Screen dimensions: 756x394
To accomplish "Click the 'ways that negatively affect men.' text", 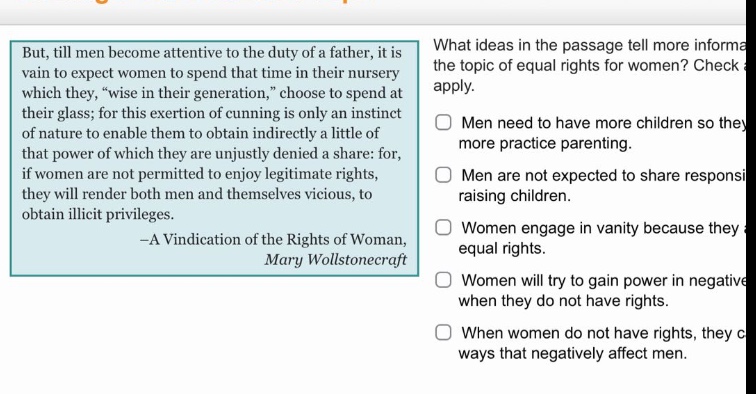I will click(572, 353).
